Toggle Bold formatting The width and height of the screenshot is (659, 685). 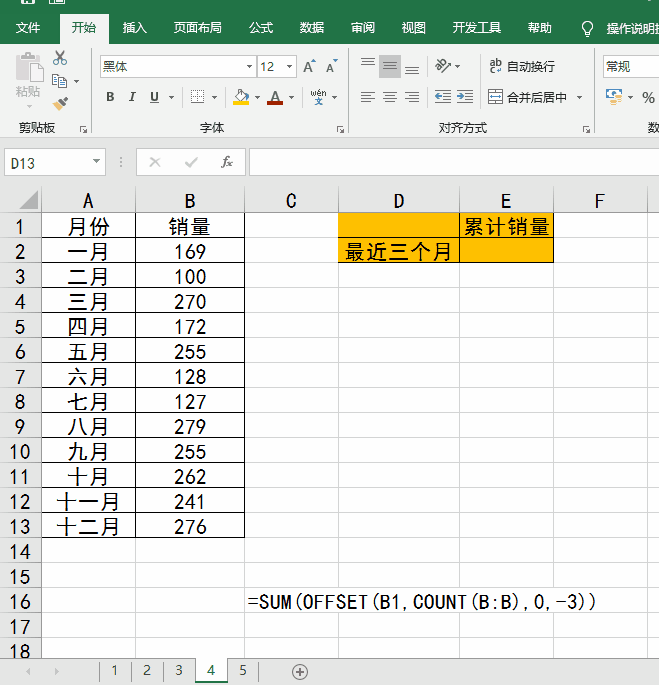110,97
